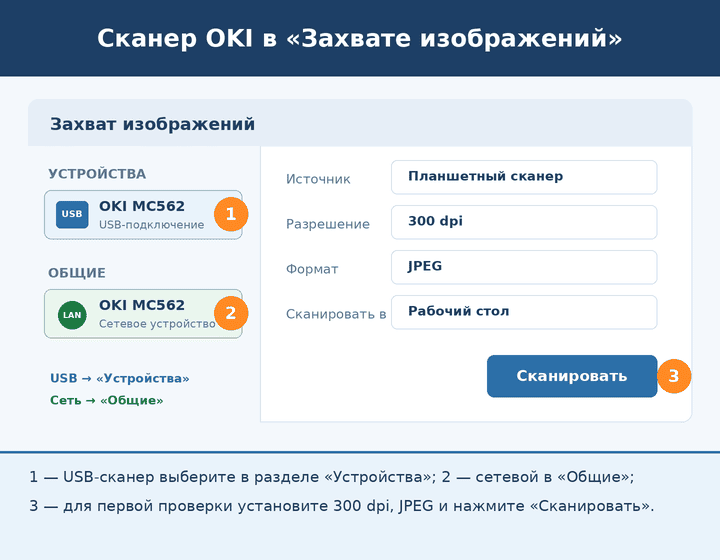
Task: Start scanning with the Сканировать button
Action: (572, 376)
